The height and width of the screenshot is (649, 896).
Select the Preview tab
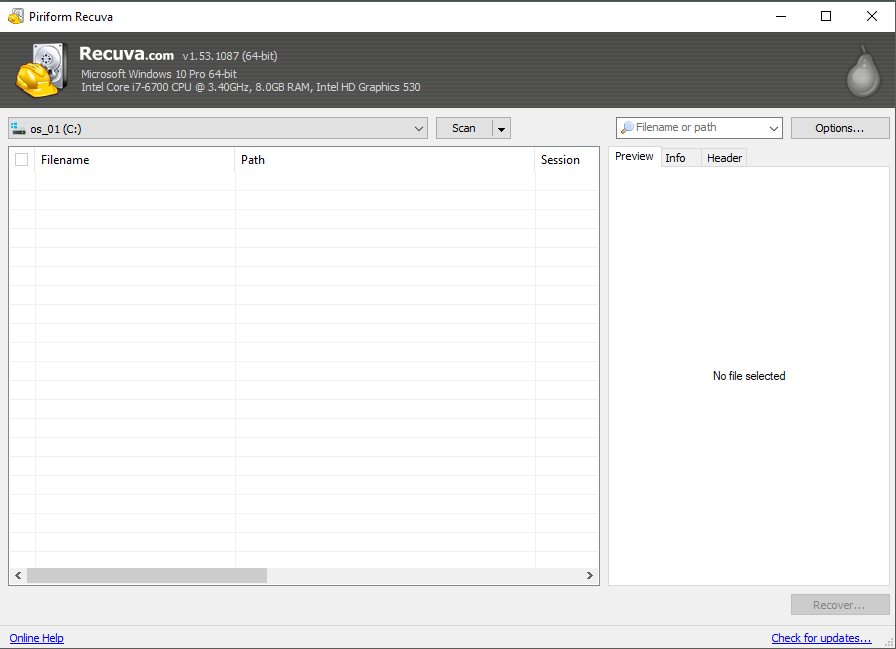[634, 157]
